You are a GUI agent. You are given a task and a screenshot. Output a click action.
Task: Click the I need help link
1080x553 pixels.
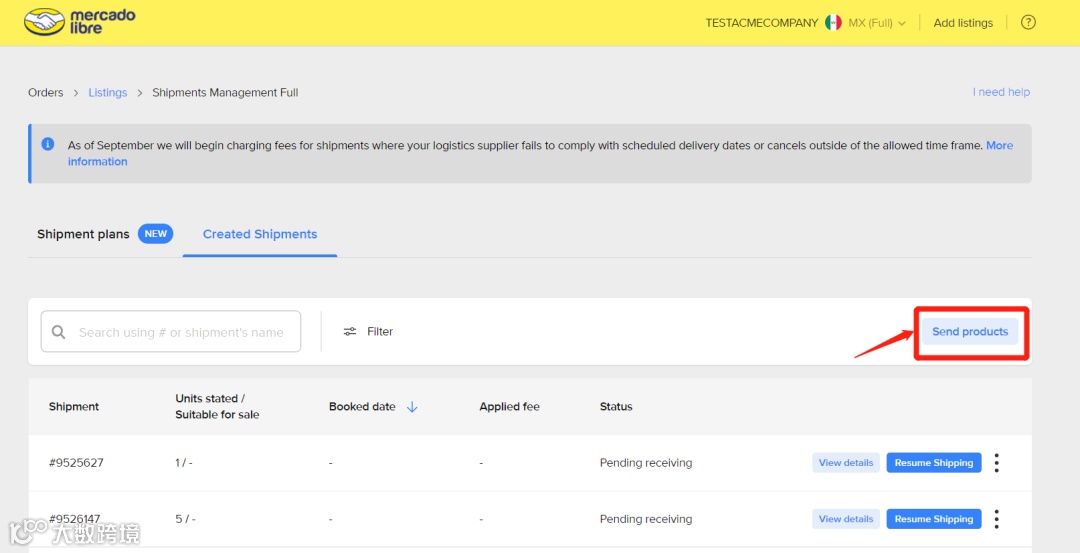[x=1001, y=92]
